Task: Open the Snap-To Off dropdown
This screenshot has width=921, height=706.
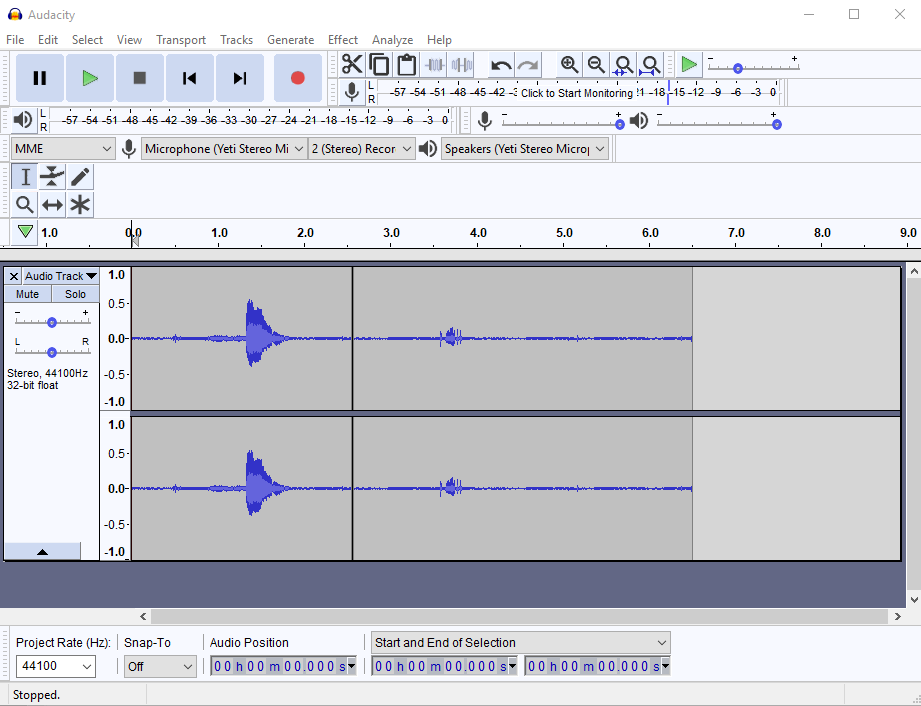Action: (x=160, y=666)
